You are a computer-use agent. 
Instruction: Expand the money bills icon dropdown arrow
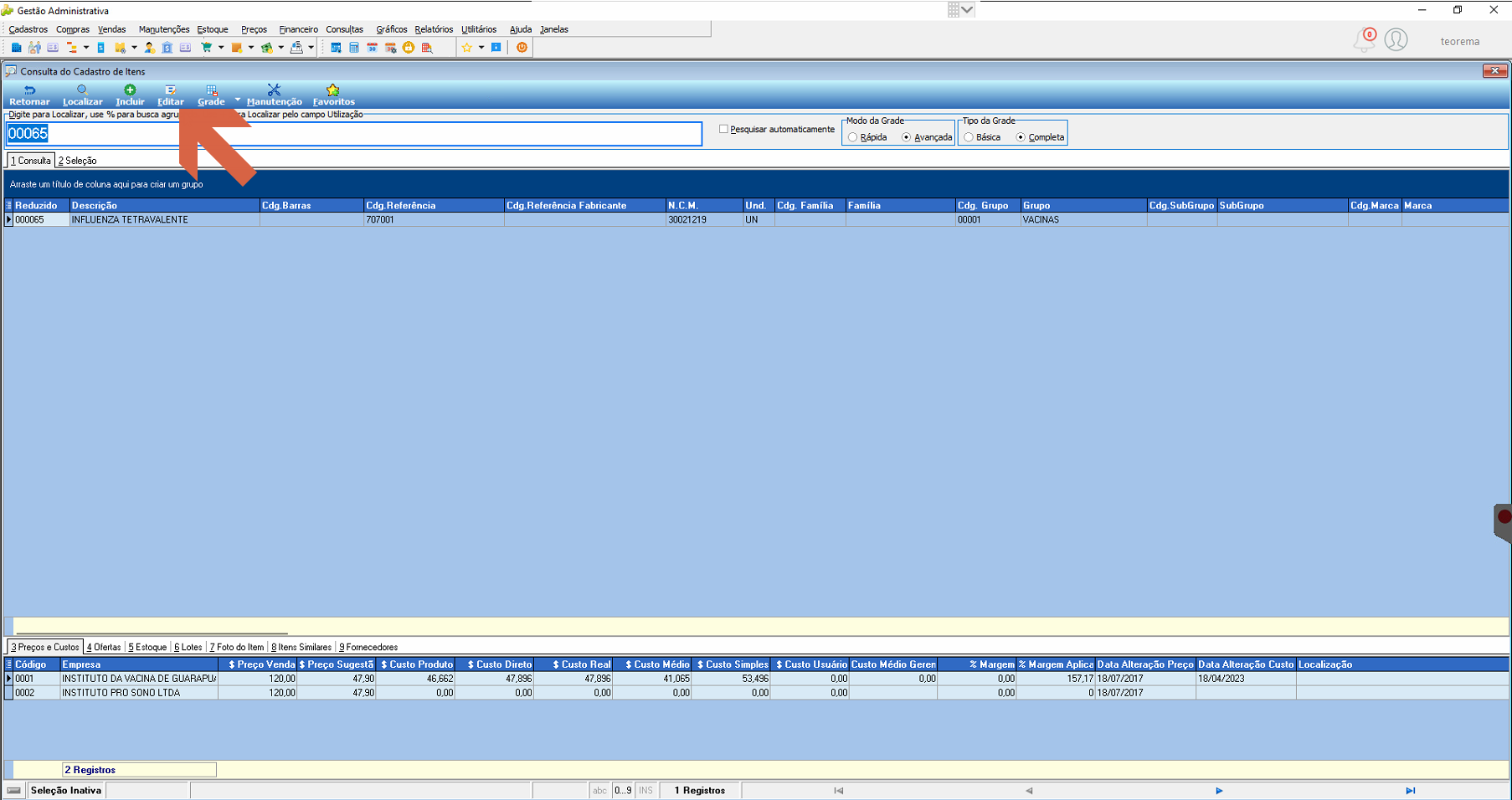pyautogui.click(x=280, y=48)
